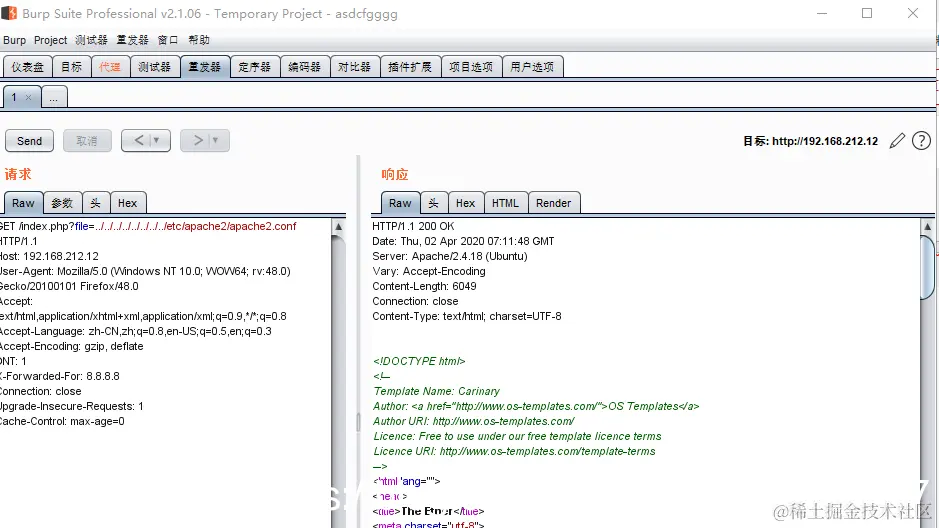Click the Accept-Encoding: gzip, deflate line
This screenshot has width=939, height=528.
click(x=71, y=347)
